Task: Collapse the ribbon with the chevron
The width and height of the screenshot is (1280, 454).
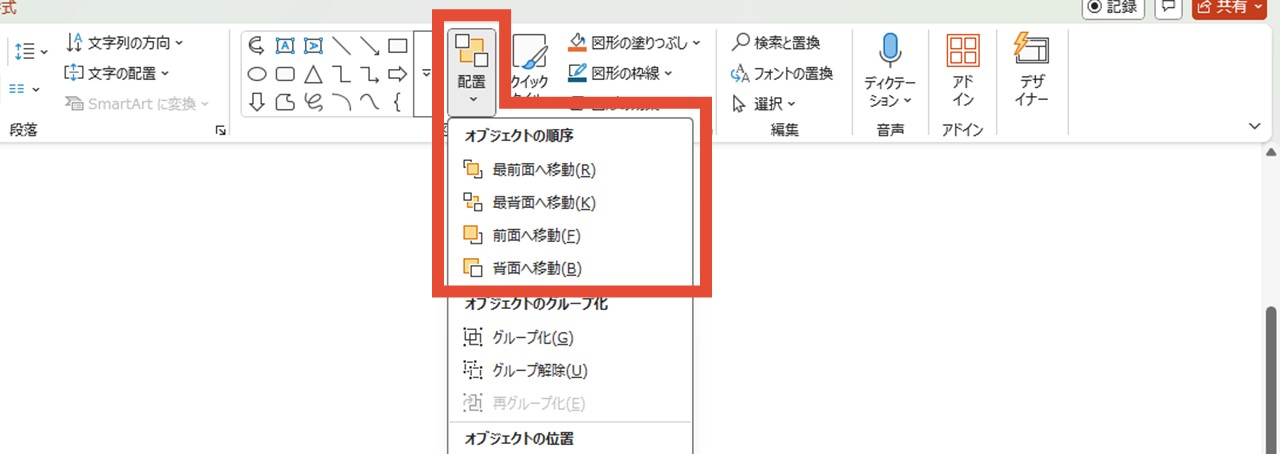Action: click(1255, 126)
